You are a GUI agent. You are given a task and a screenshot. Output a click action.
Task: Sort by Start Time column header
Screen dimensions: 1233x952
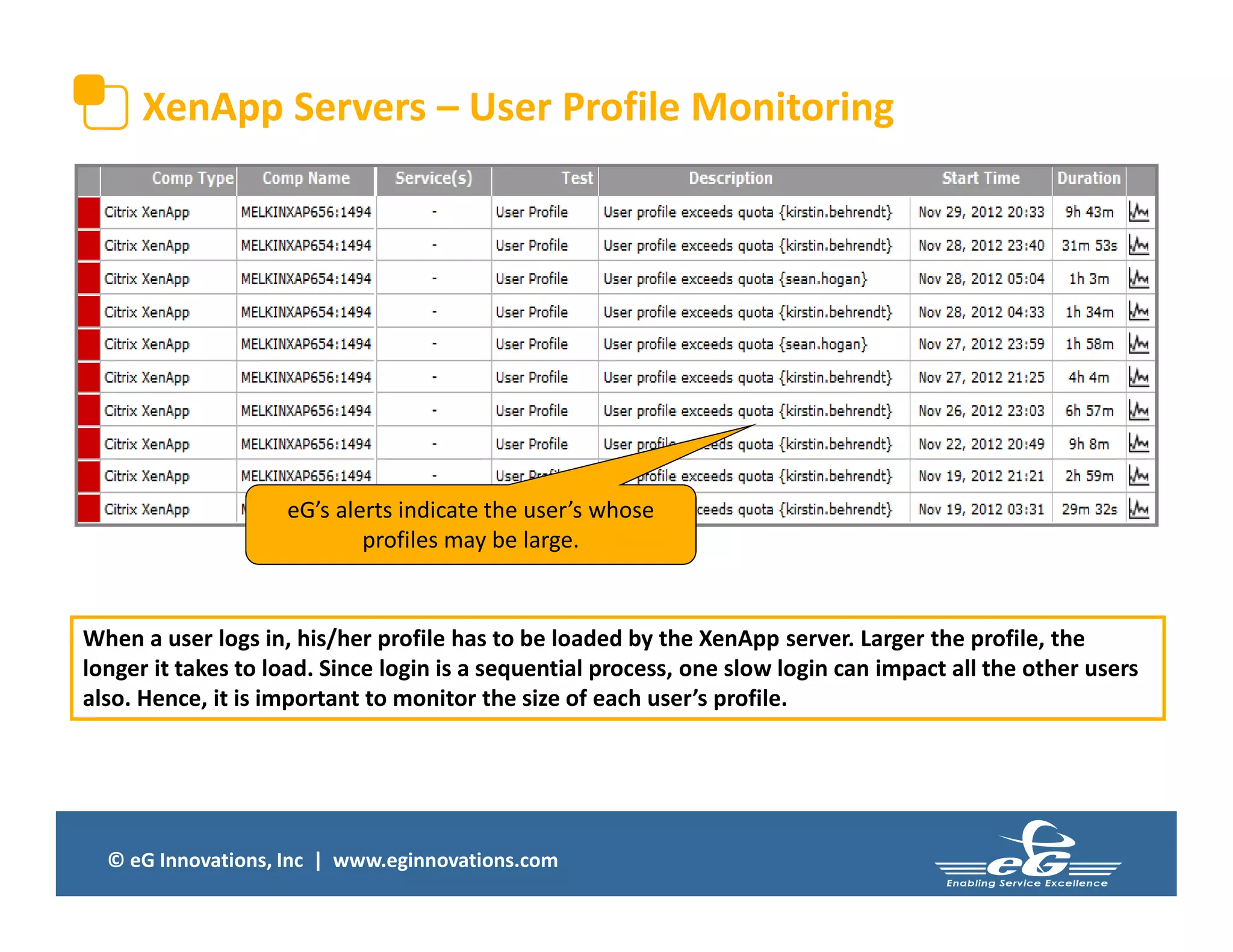(x=981, y=179)
